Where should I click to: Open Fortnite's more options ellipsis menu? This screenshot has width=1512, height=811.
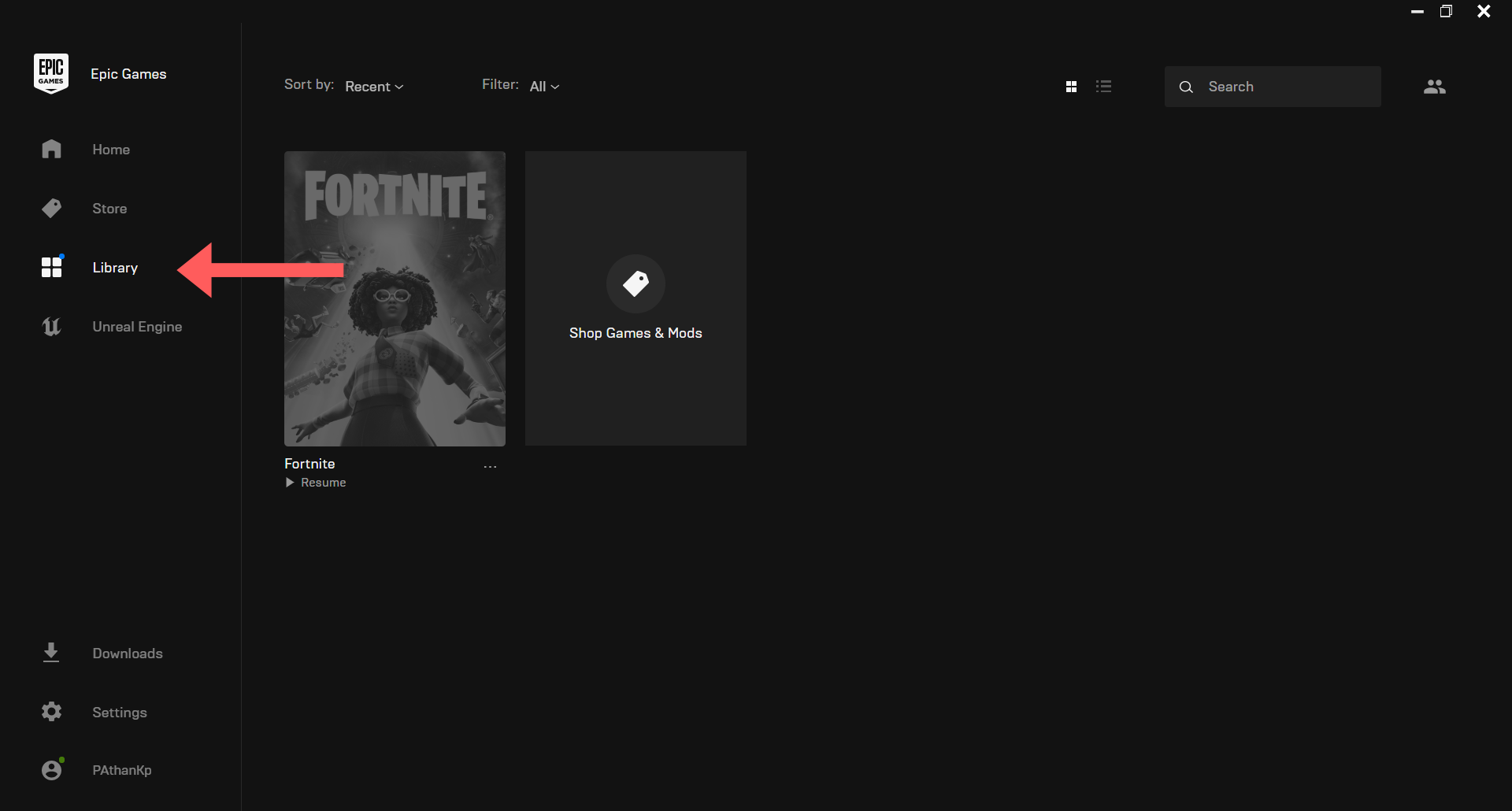pyautogui.click(x=490, y=466)
